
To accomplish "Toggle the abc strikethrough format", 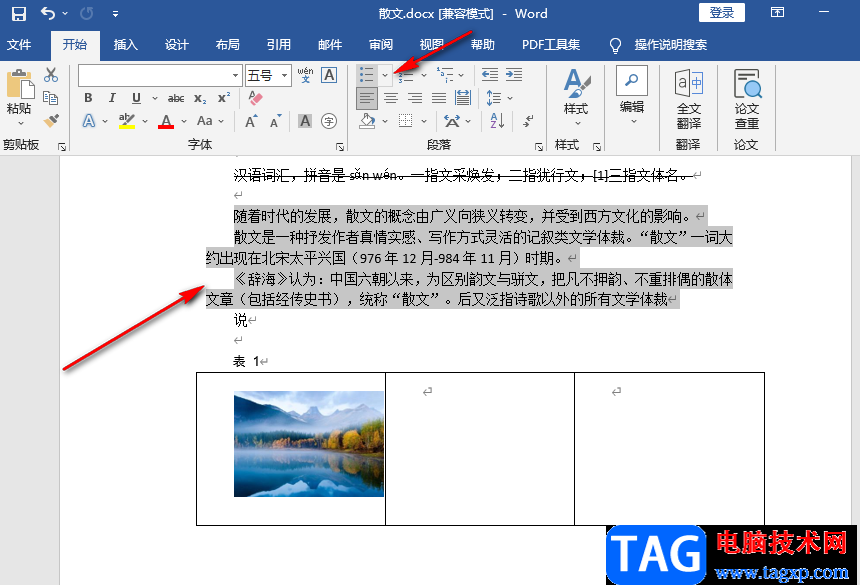I will (x=176, y=99).
